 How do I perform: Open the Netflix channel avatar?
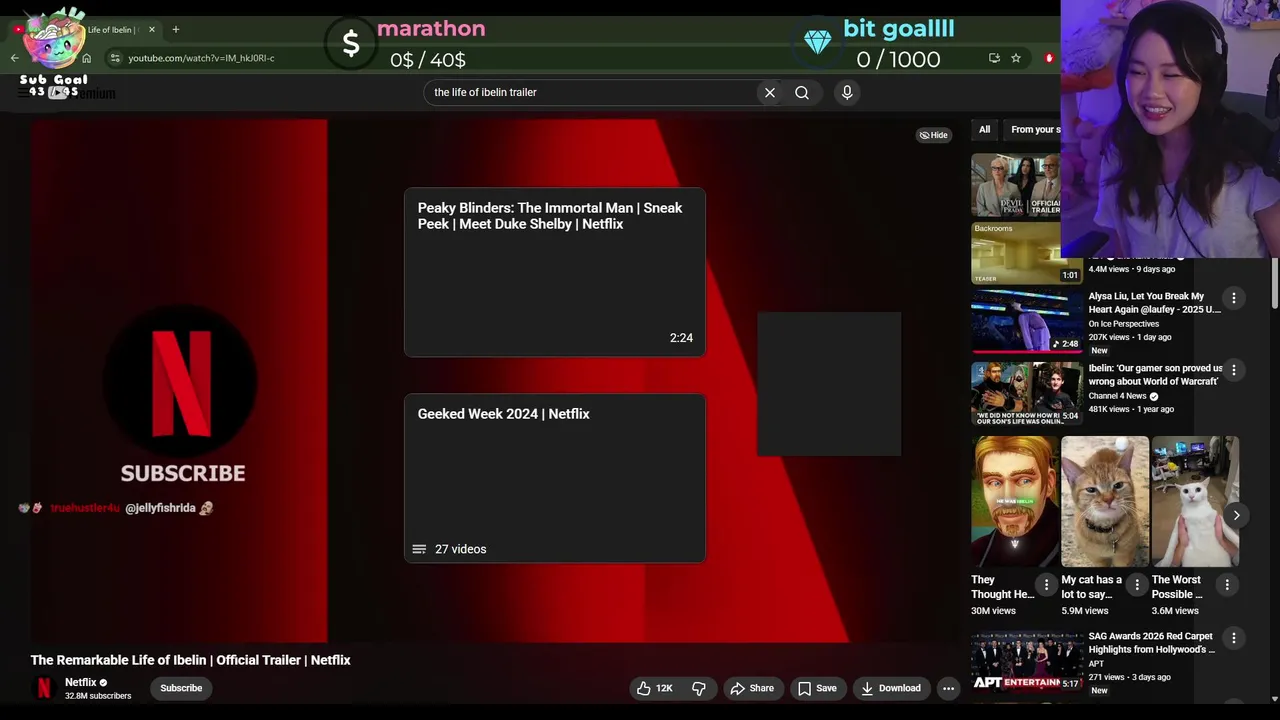(44, 688)
